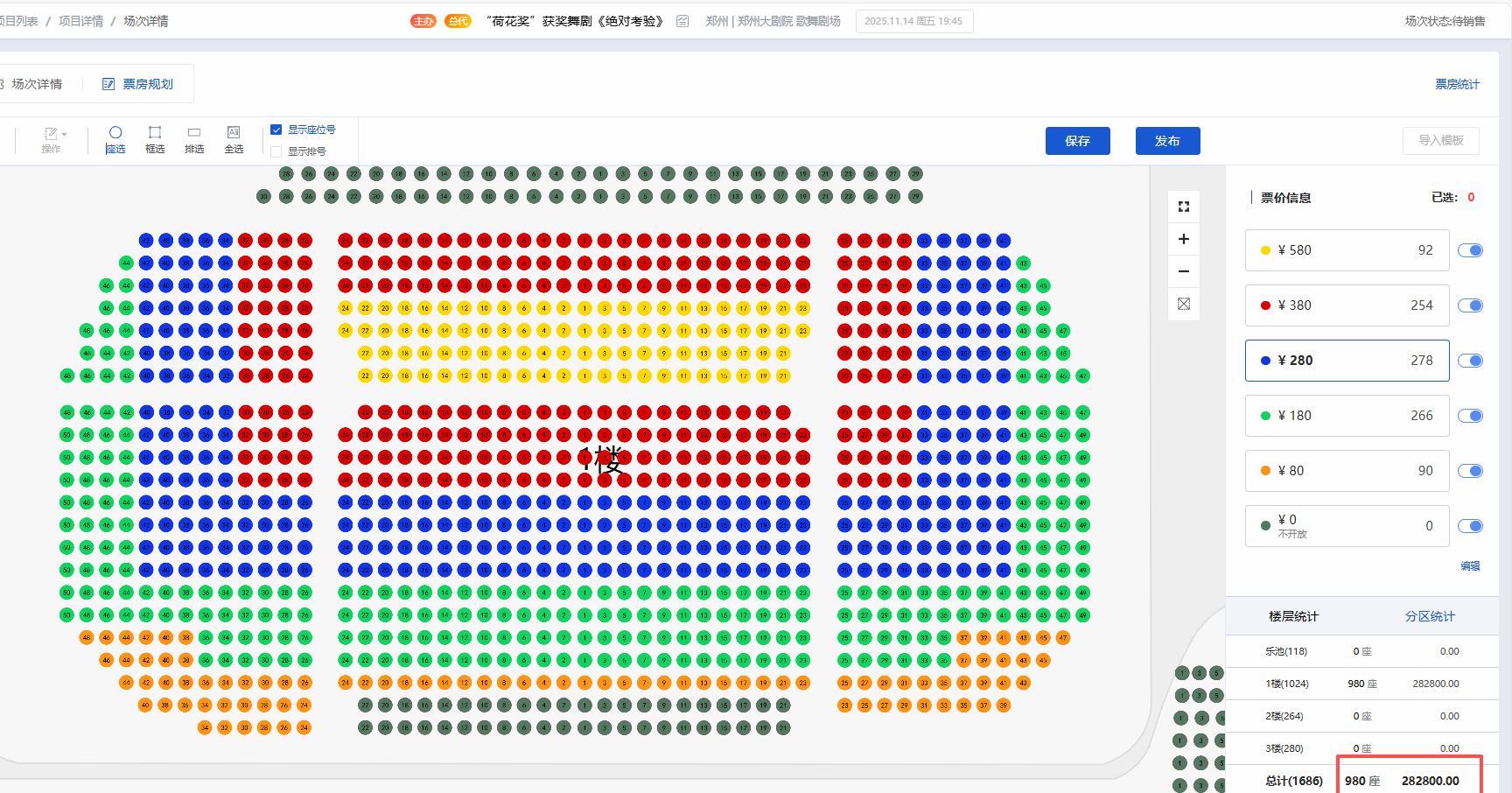Switch to the 场次详情 tab
Screen dimensions: 1512x793
tap(37, 84)
